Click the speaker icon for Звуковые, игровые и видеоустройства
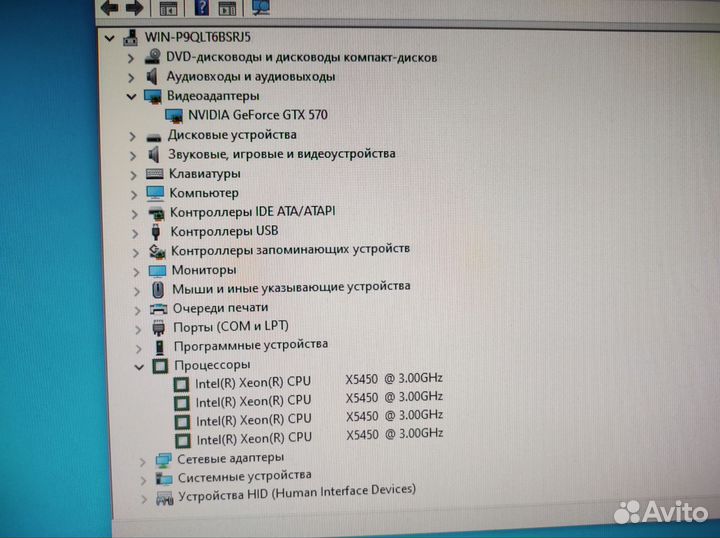 154,155
